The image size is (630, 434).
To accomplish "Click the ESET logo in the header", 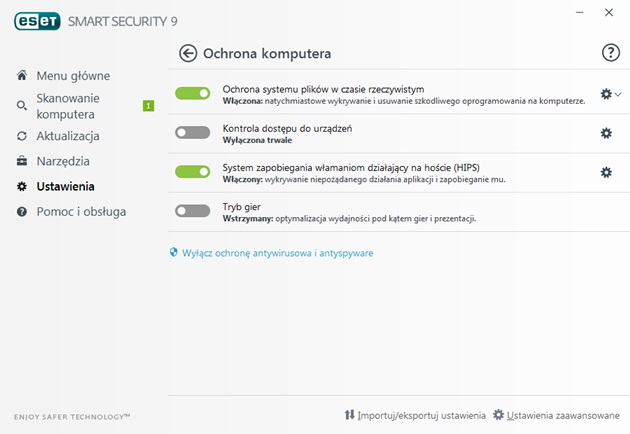I will tap(37, 21).
